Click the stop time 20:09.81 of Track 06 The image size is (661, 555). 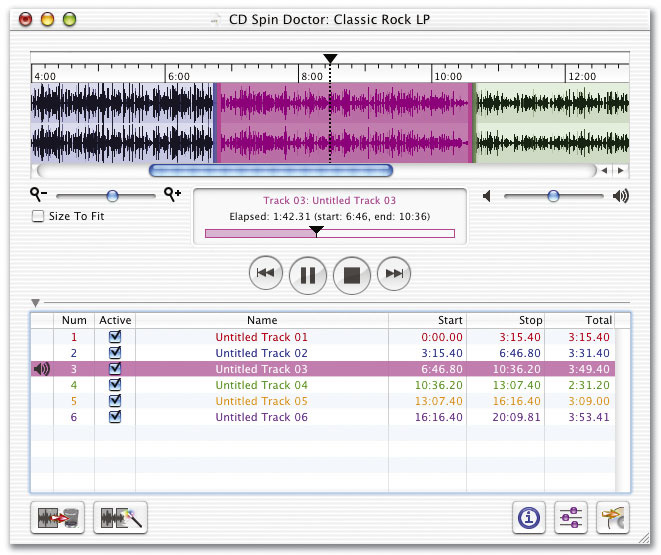tap(516, 417)
